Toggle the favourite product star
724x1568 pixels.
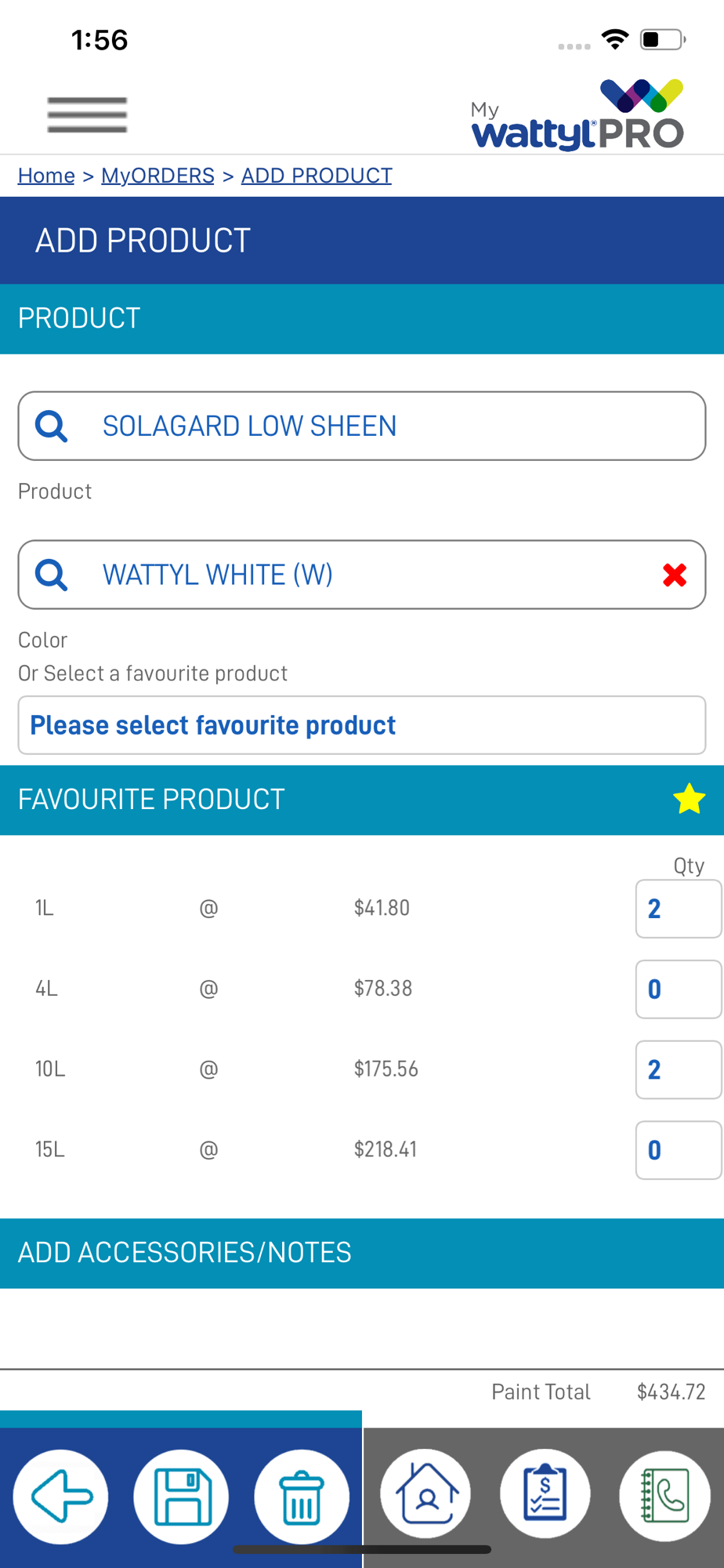[689, 799]
